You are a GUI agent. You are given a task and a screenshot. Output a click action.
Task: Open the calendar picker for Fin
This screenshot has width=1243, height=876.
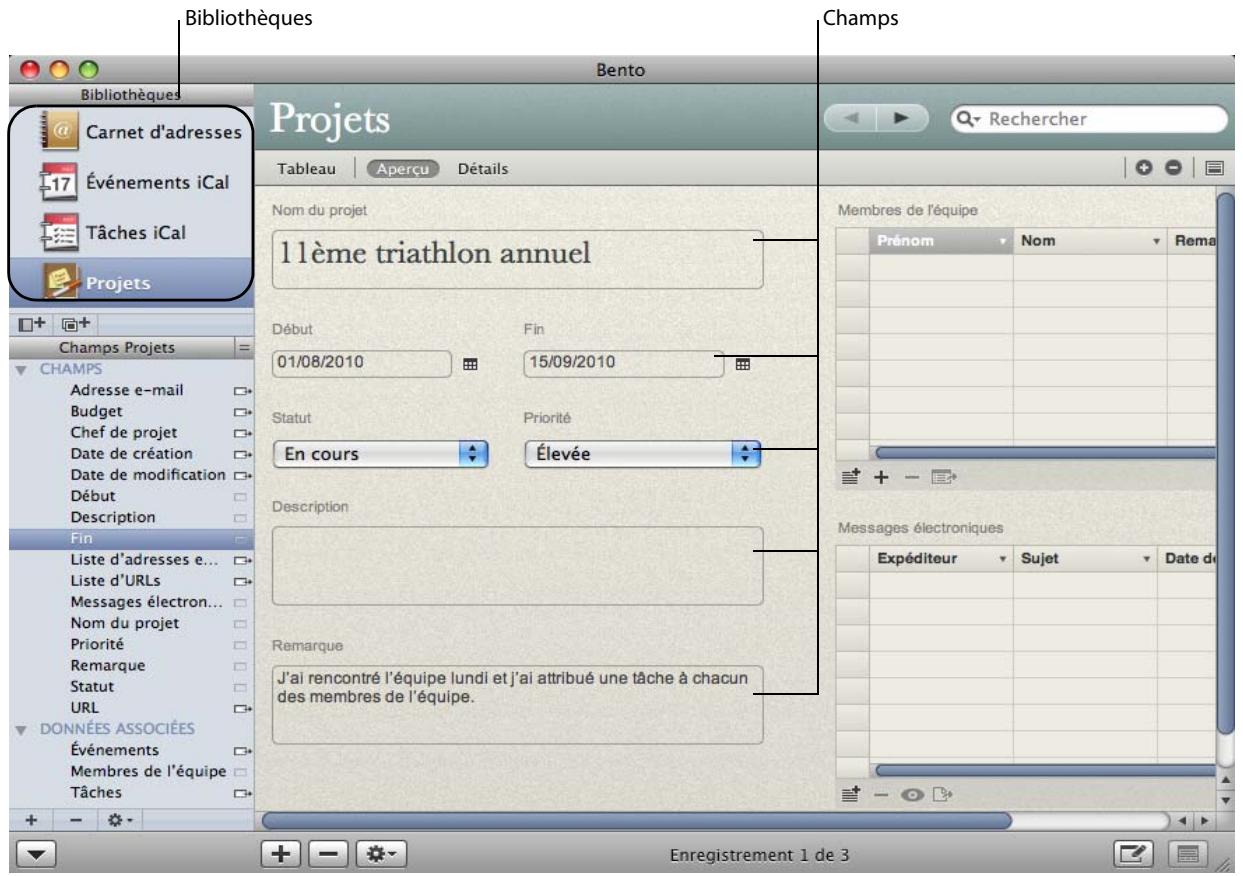742,365
